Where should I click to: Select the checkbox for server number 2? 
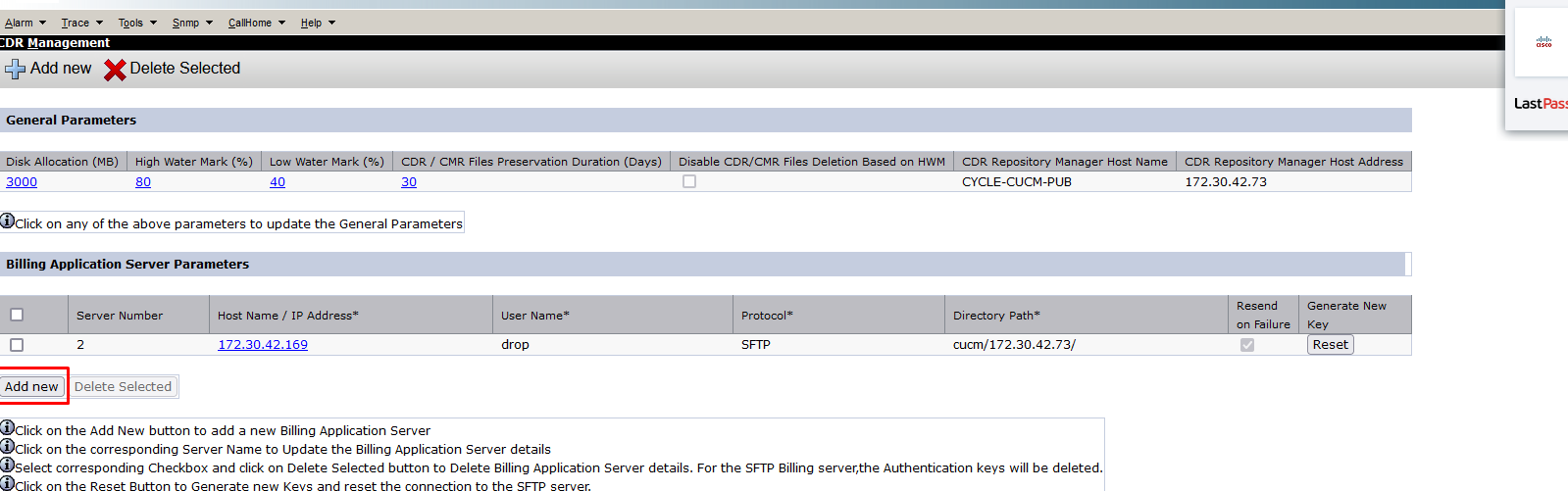(17, 345)
